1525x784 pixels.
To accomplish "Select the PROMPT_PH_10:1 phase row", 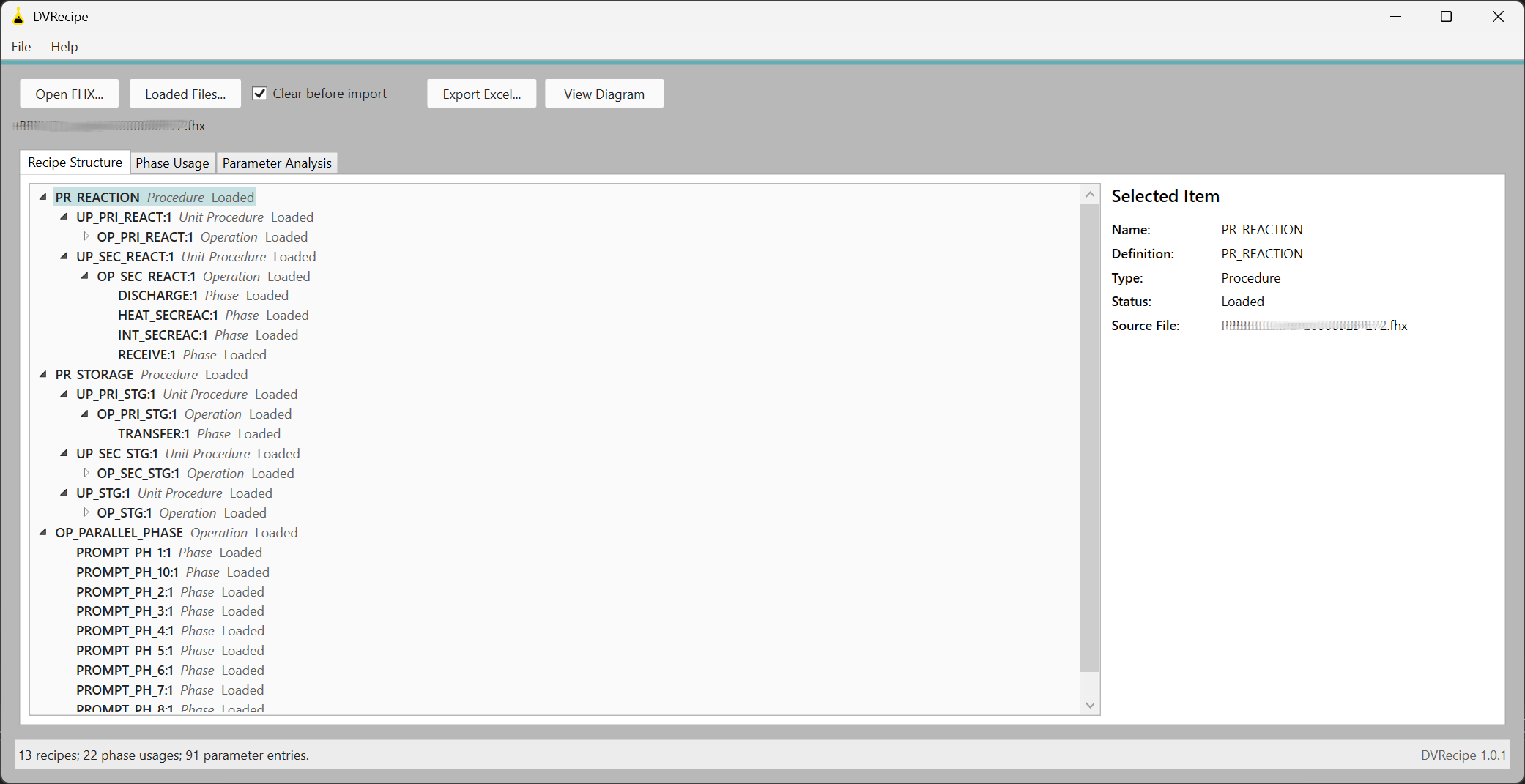I will click(173, 572).
